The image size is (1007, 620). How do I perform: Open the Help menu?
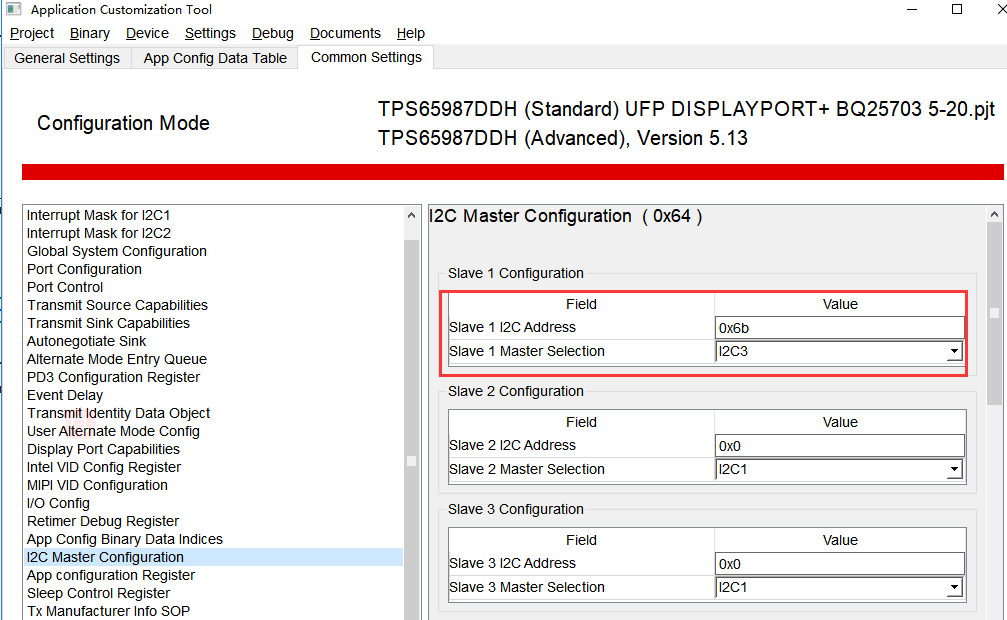pos(410,33)
